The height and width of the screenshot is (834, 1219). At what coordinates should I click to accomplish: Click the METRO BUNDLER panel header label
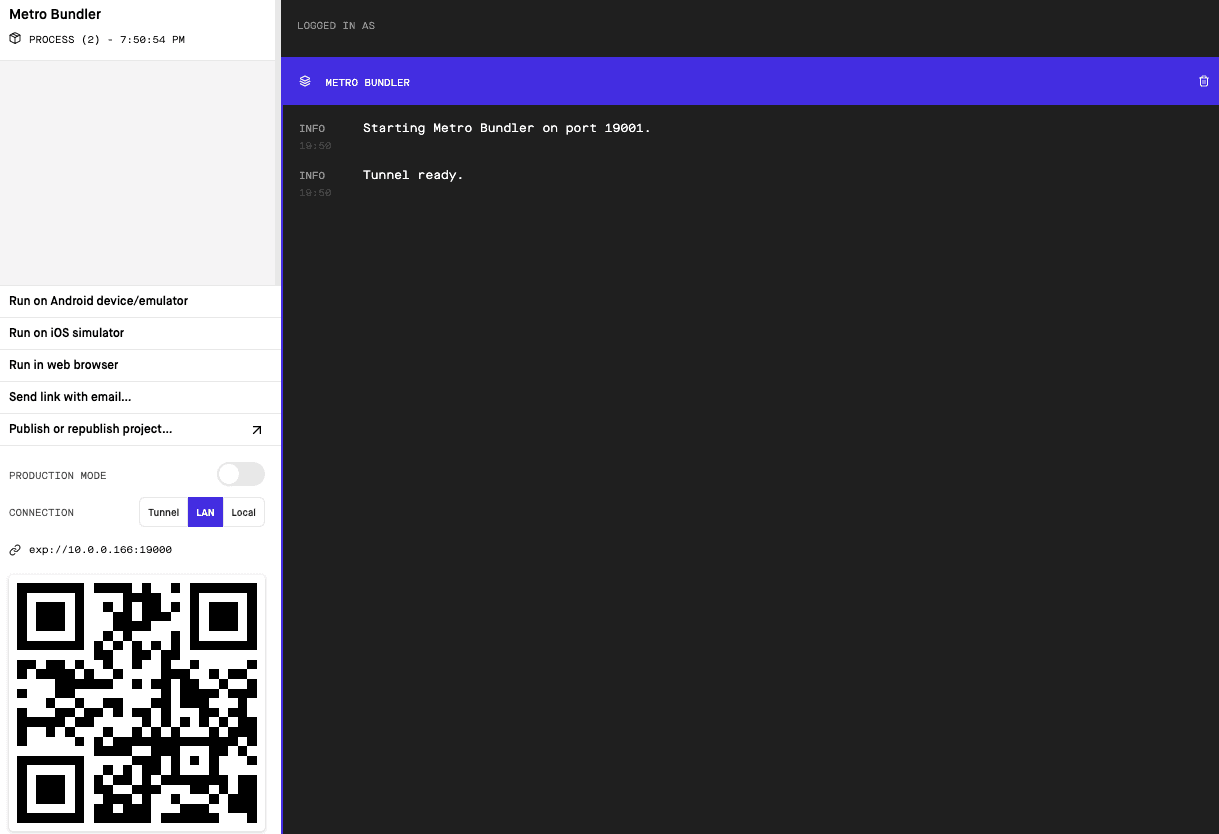coord(367,83)
